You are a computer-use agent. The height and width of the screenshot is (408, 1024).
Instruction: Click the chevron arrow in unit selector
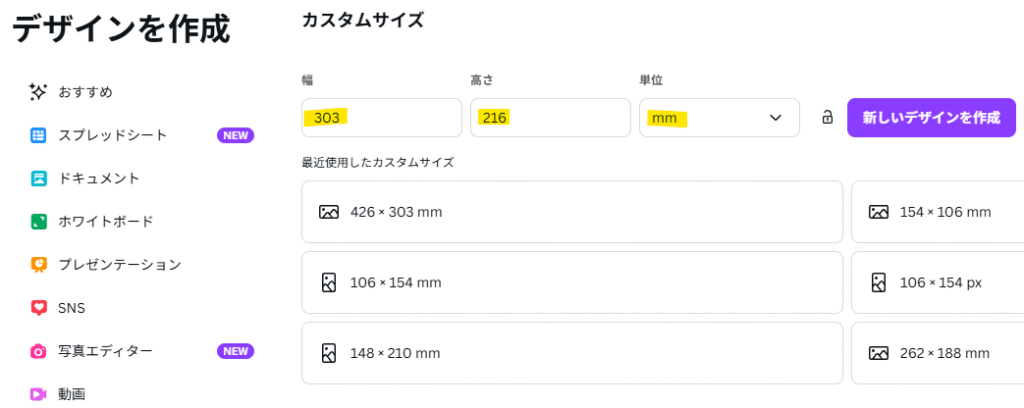point(775,118)
